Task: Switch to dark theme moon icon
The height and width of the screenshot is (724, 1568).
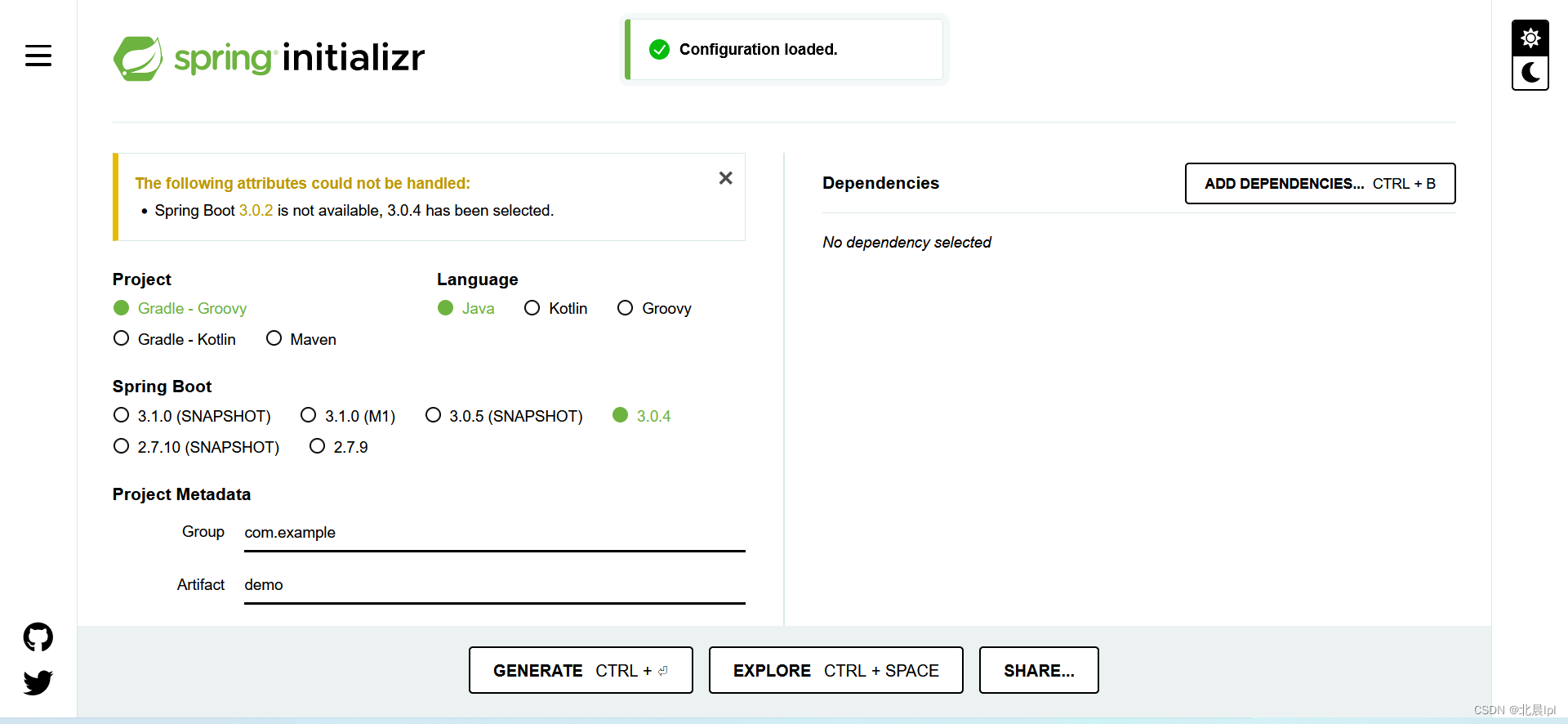Action: point(1530,73)
